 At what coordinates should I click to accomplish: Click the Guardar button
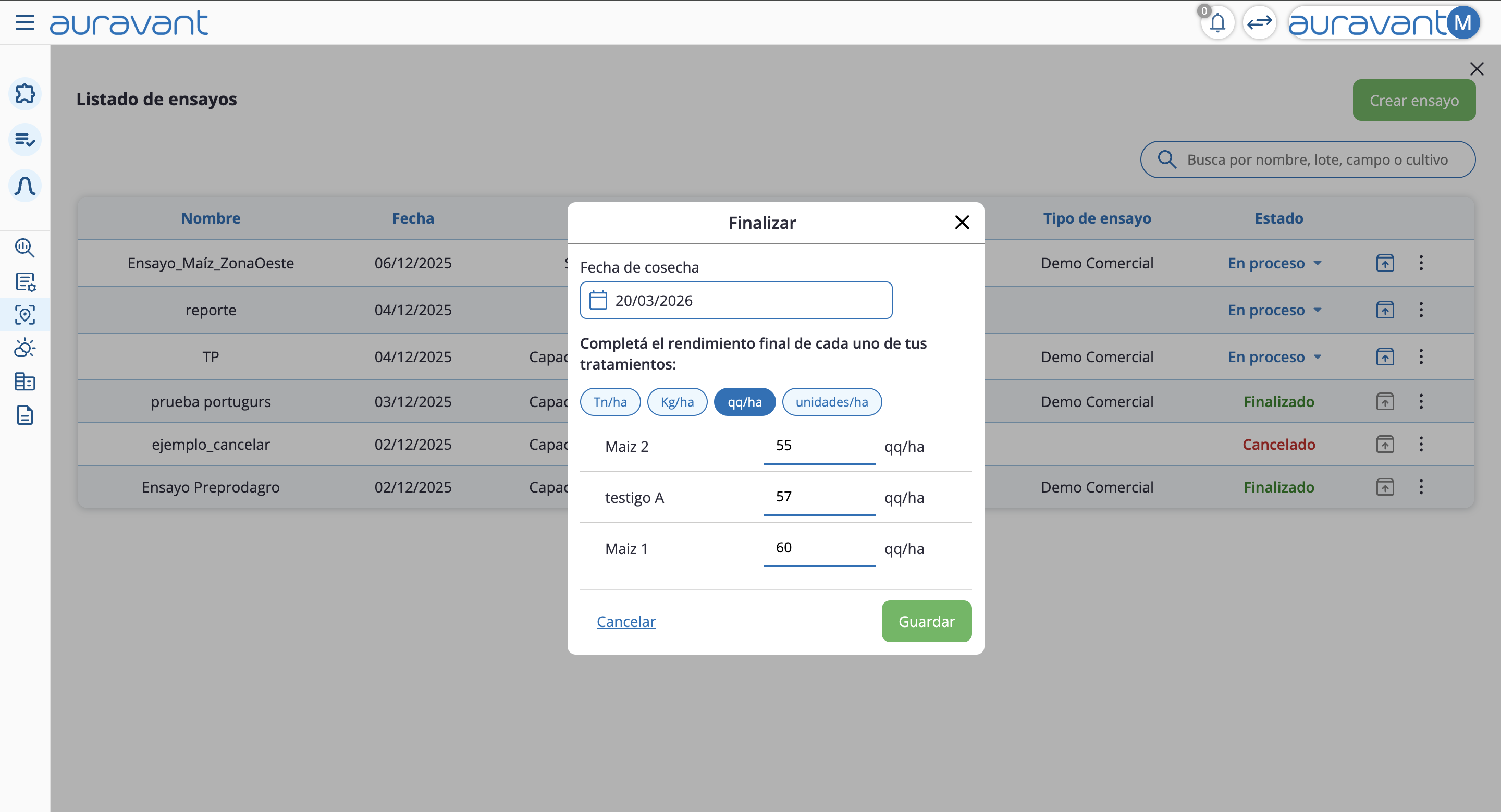click(926, 622)
